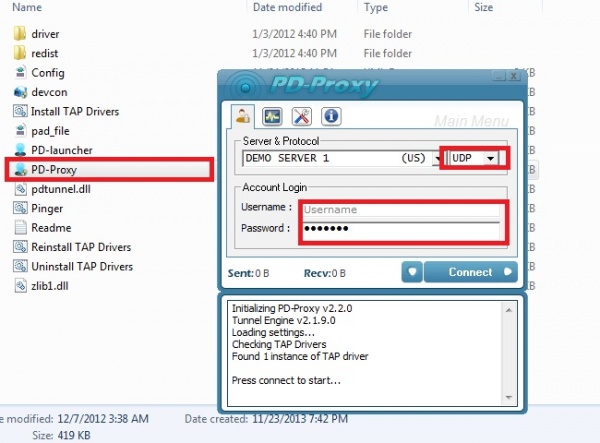The image size is (600, 443).
Task: Select the Readme document icon
Action: click(x=20, y=228)
